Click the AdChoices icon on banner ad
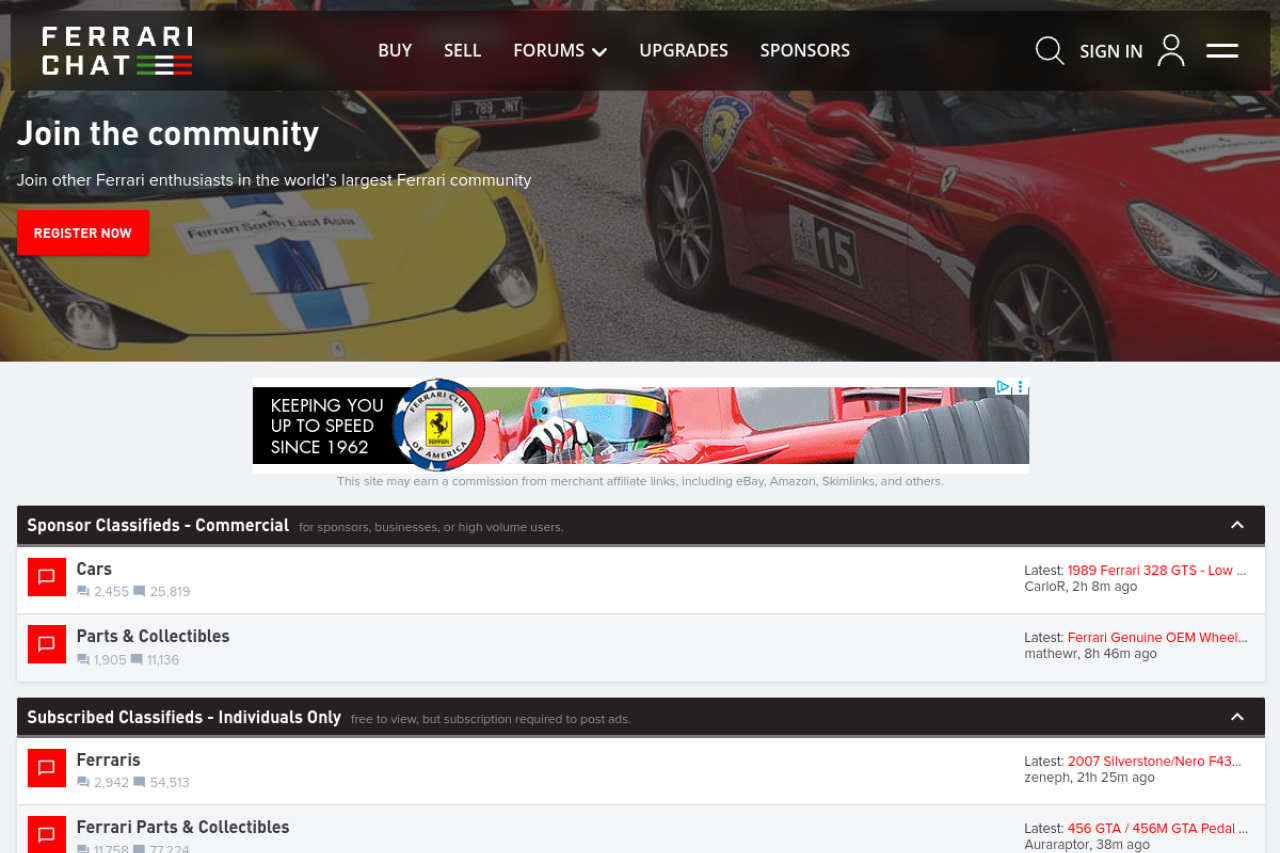1280x853 pixels. [1002, 388]
